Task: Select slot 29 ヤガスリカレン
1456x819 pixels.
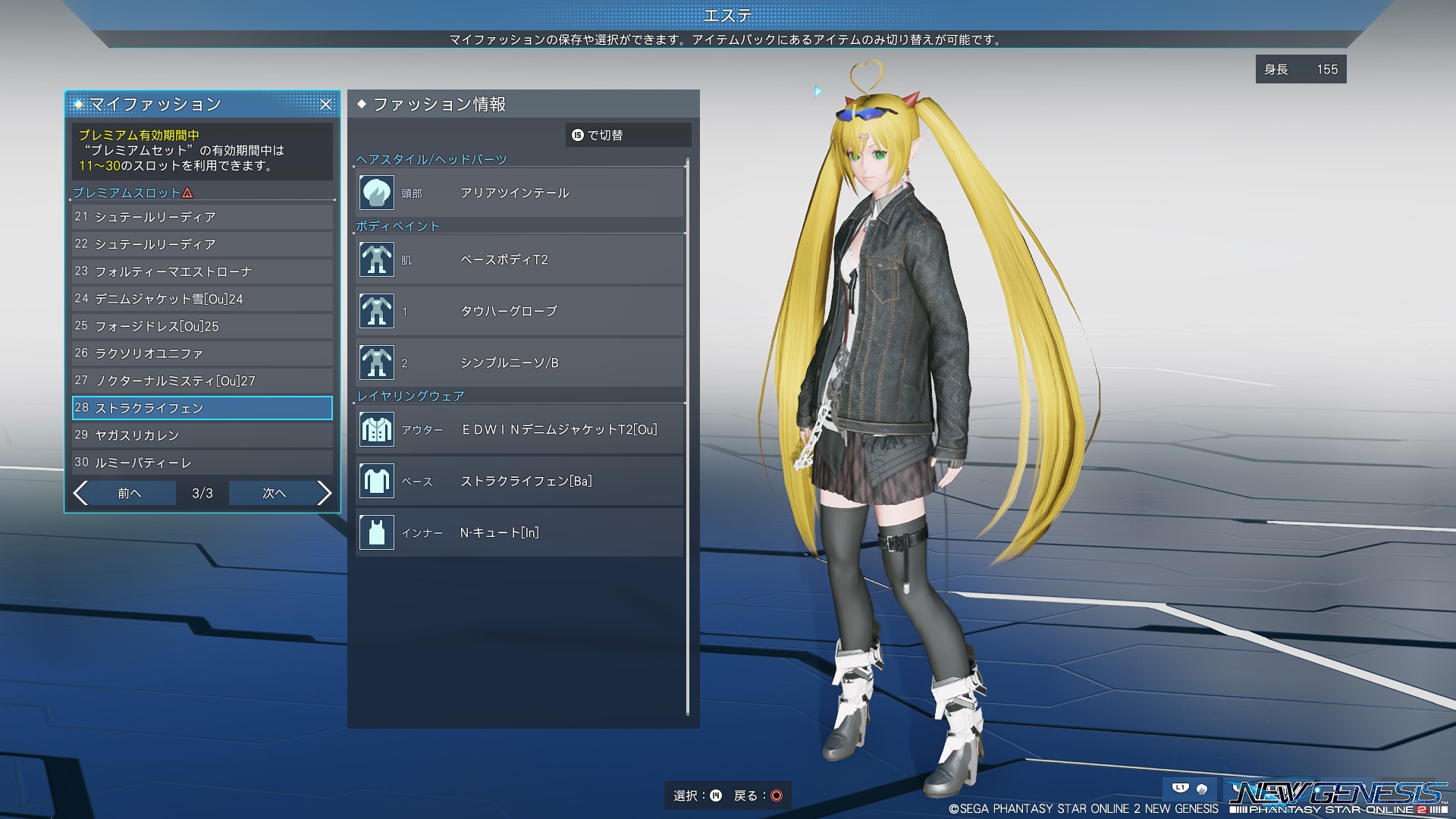Action: coord(202,435)
